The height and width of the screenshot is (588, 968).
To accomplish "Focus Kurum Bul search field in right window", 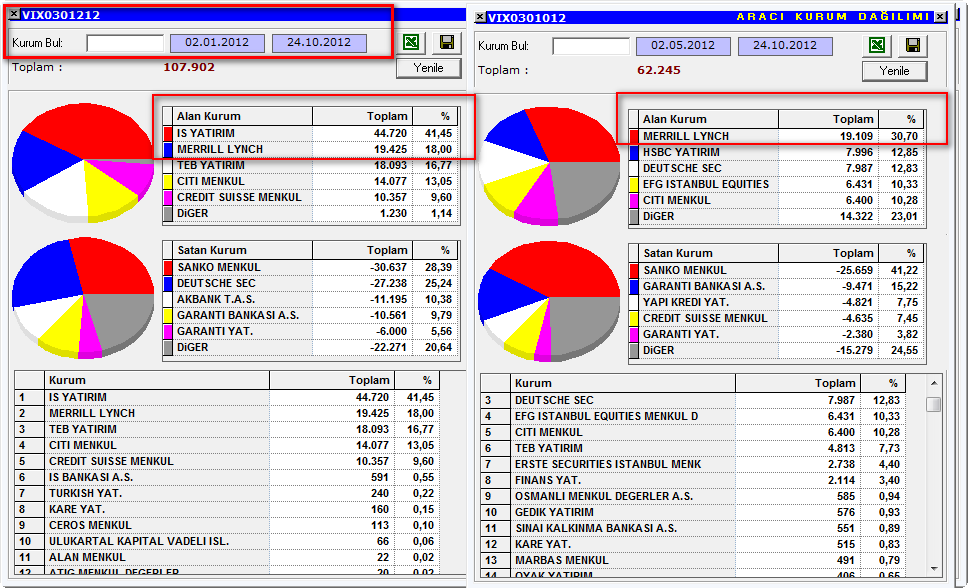I will (591, 46).
